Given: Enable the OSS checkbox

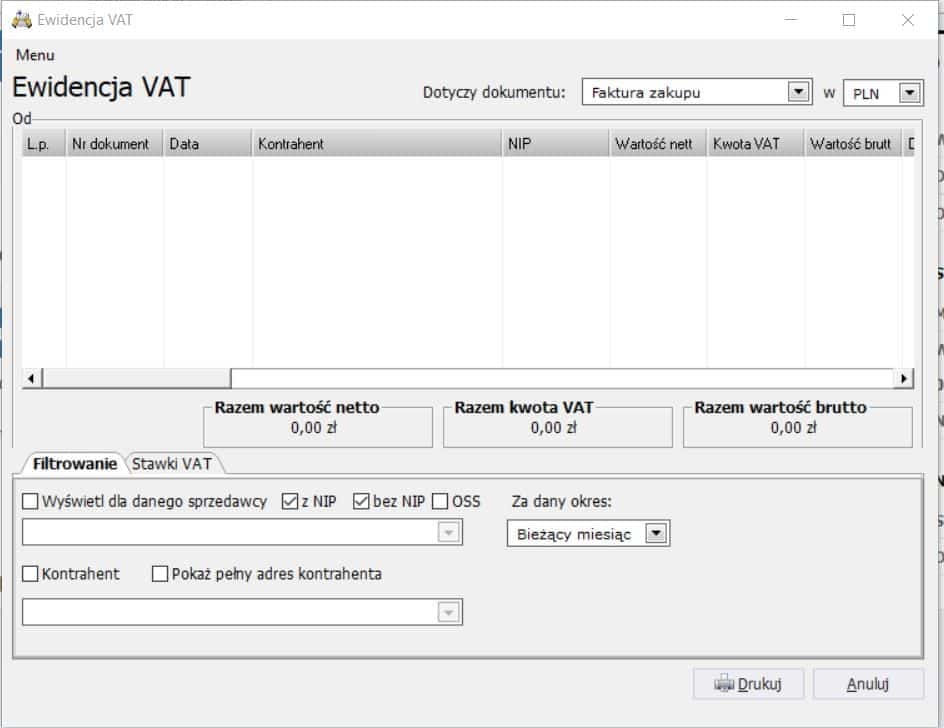Looking at the screenshot, I should click(x=441, y=502).
